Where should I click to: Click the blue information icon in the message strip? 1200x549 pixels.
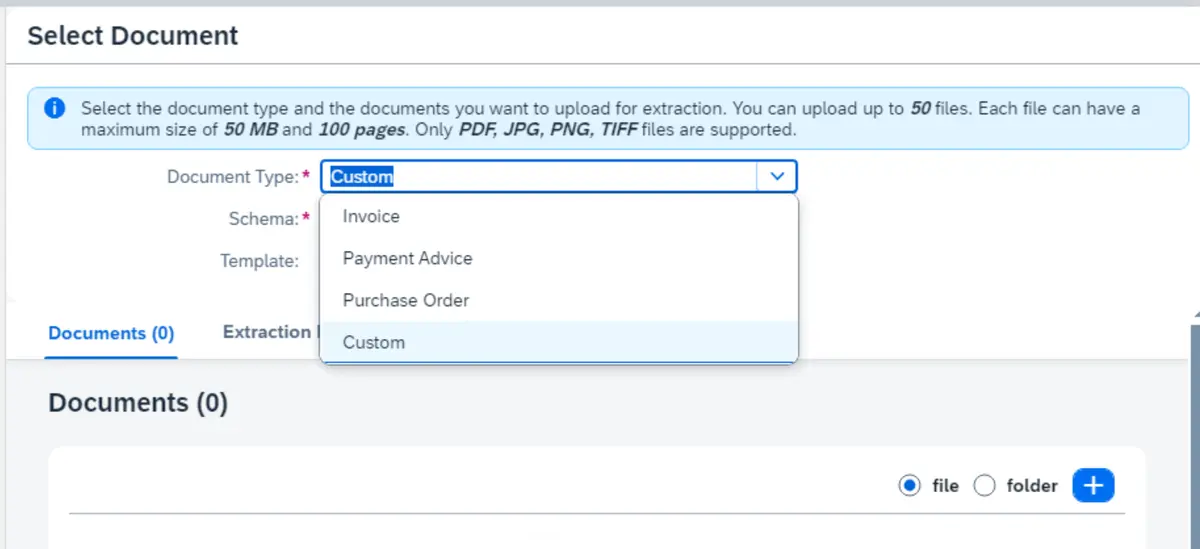pos(55,108)
